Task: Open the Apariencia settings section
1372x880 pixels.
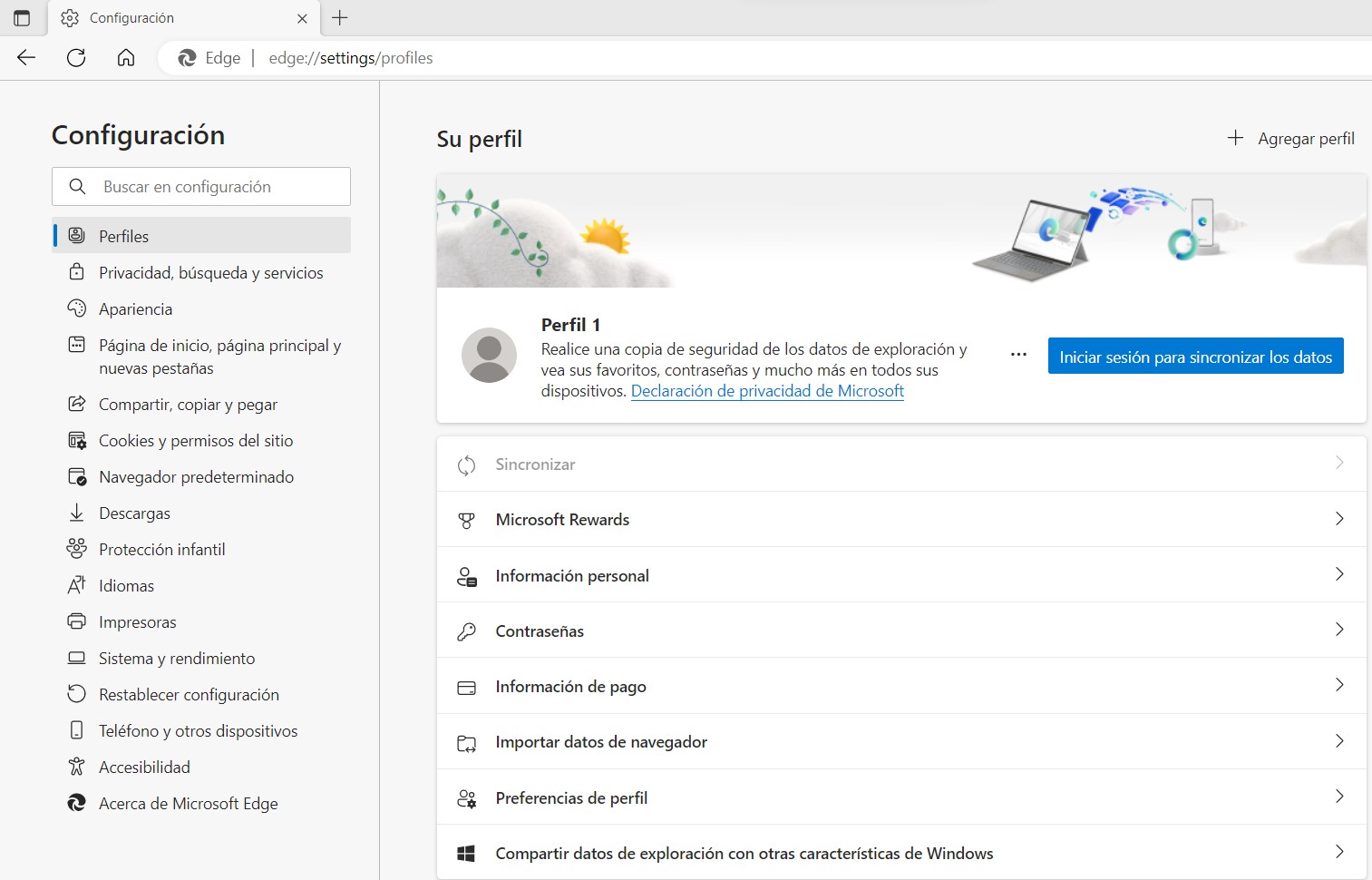Action: click(x=201, y=308)
